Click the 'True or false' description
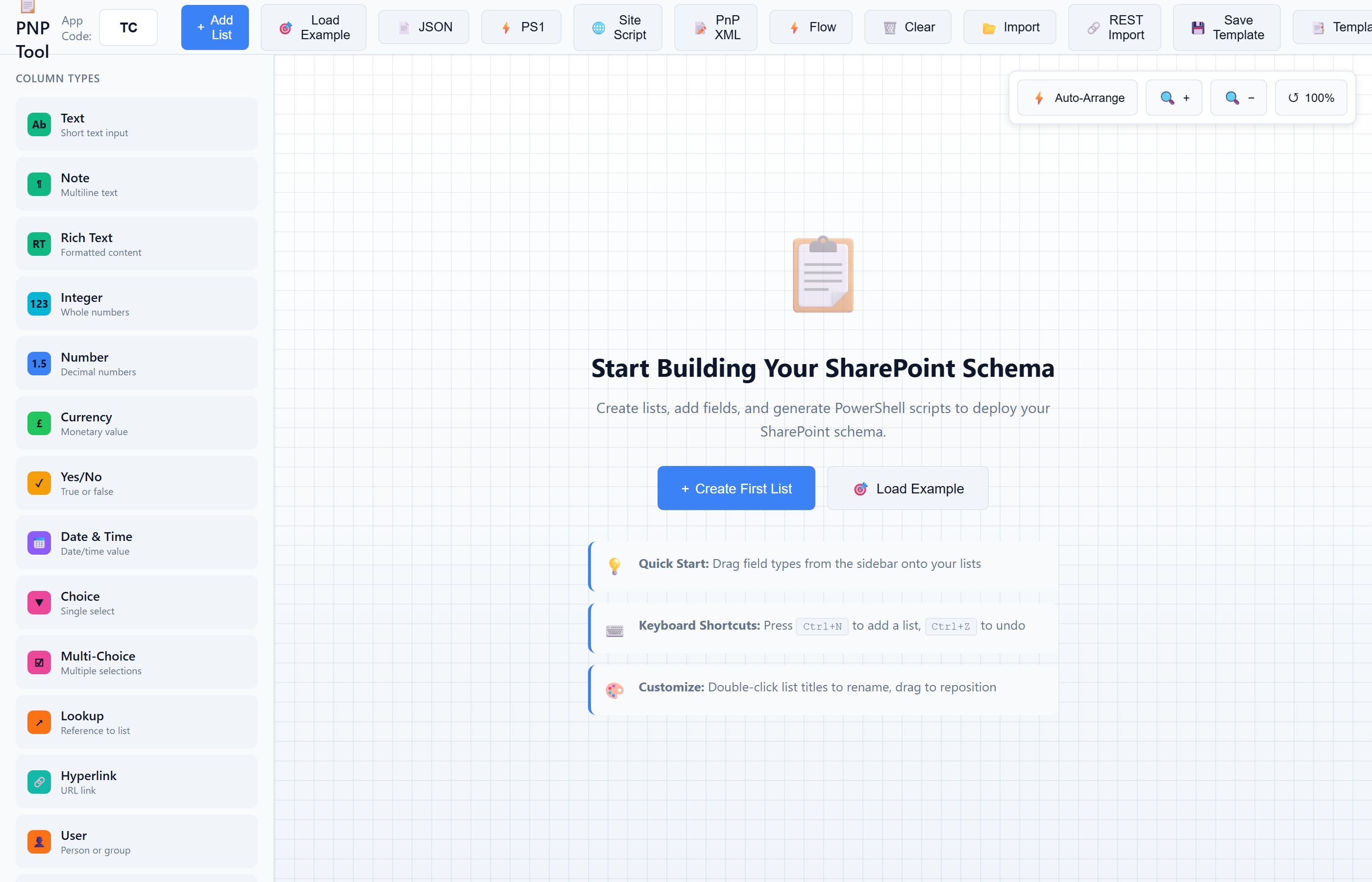Screen dimensions: 1372x882 click(87, 491)
